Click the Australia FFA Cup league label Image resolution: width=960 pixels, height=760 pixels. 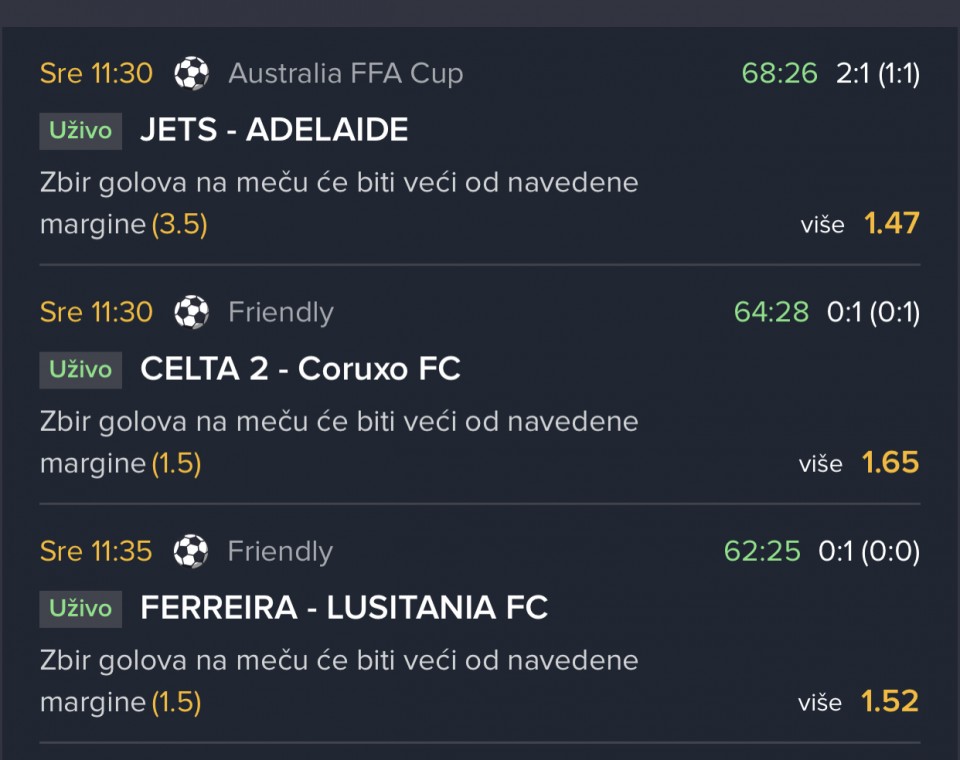(x=346, y=73)
